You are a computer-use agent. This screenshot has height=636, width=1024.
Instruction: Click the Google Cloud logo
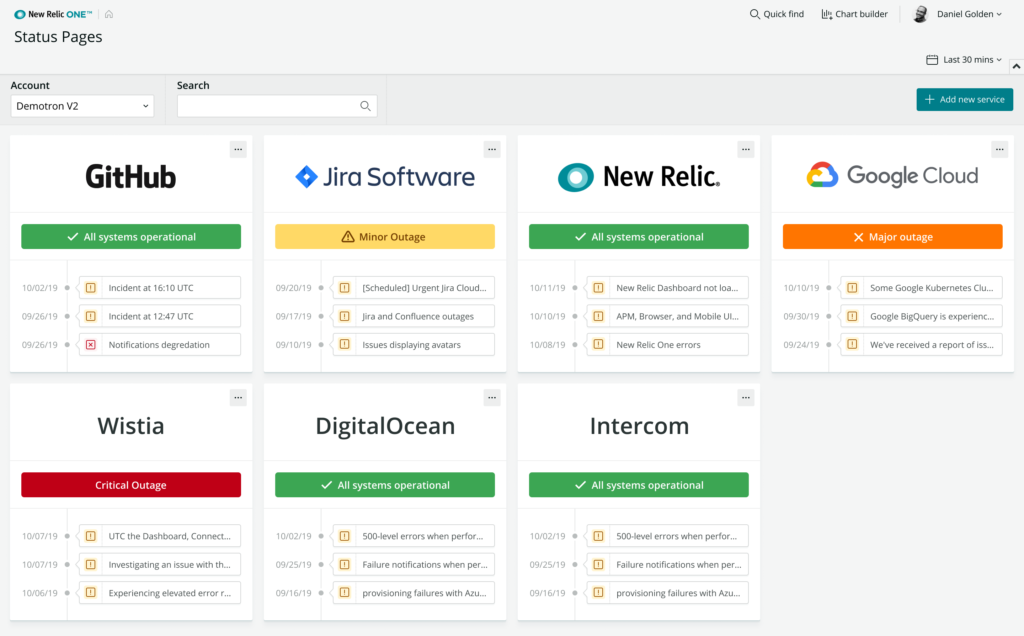(x=893, y=176)
